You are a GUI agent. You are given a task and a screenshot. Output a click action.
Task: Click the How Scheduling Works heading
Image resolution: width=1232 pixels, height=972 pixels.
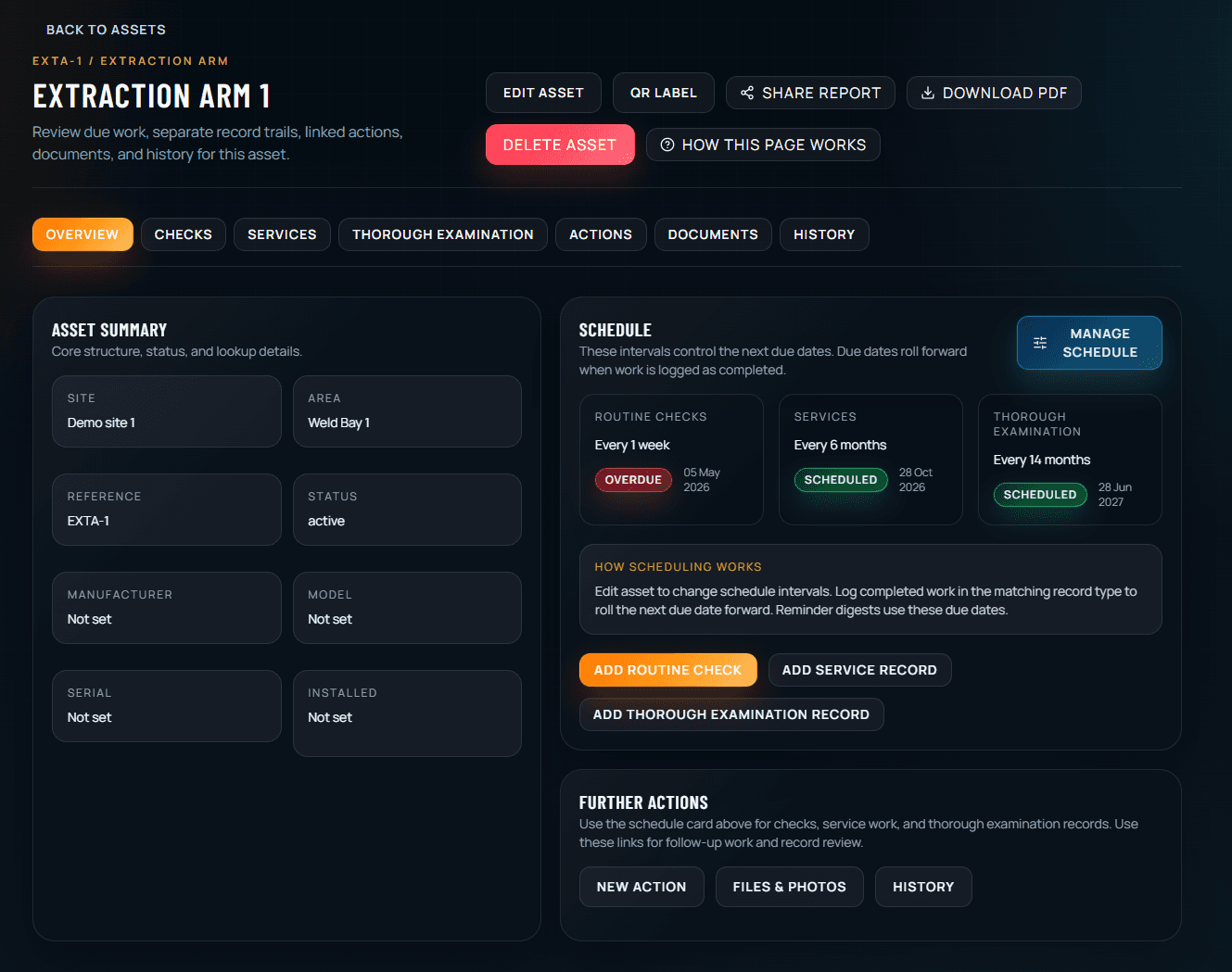[679, 567]
